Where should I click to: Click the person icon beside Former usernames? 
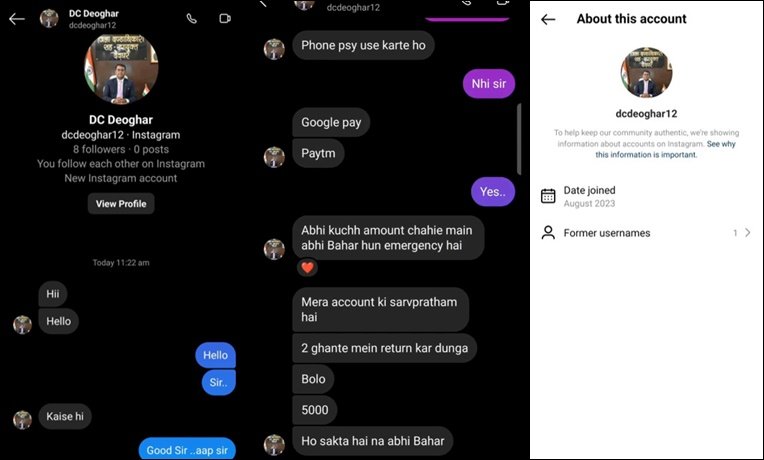pyautogui.click(x=548, y=232)
